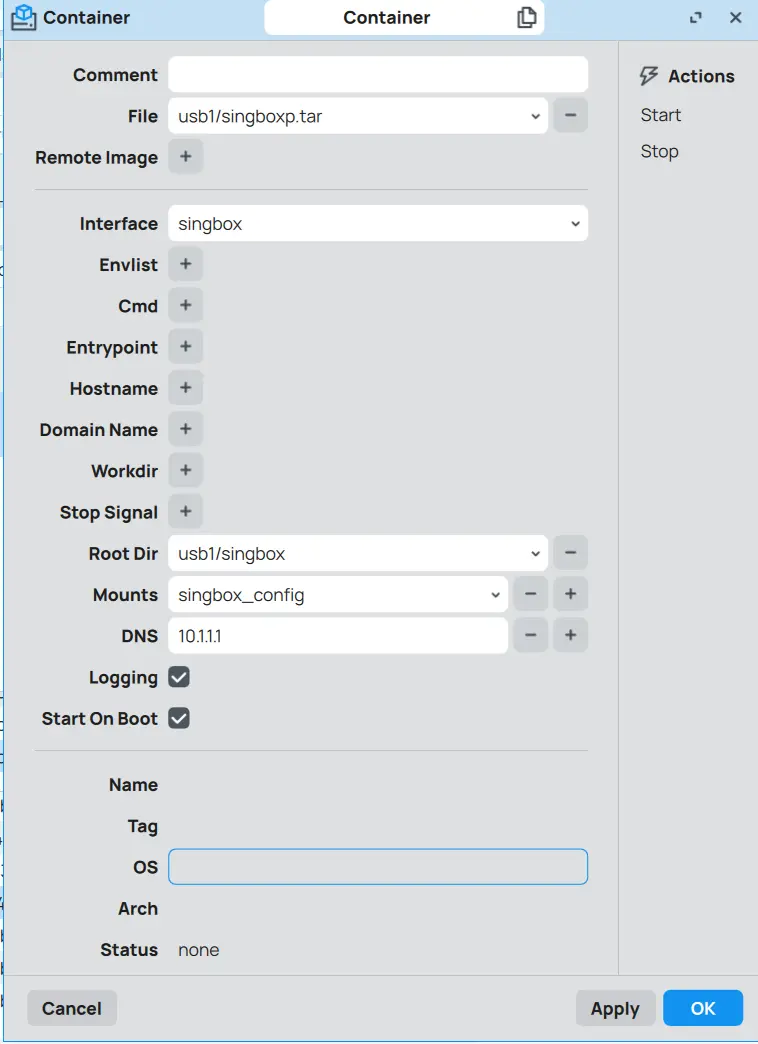Remove singbox_config mount with minus icon
Screen dimensions: 758x1044
tap(530, 594)
